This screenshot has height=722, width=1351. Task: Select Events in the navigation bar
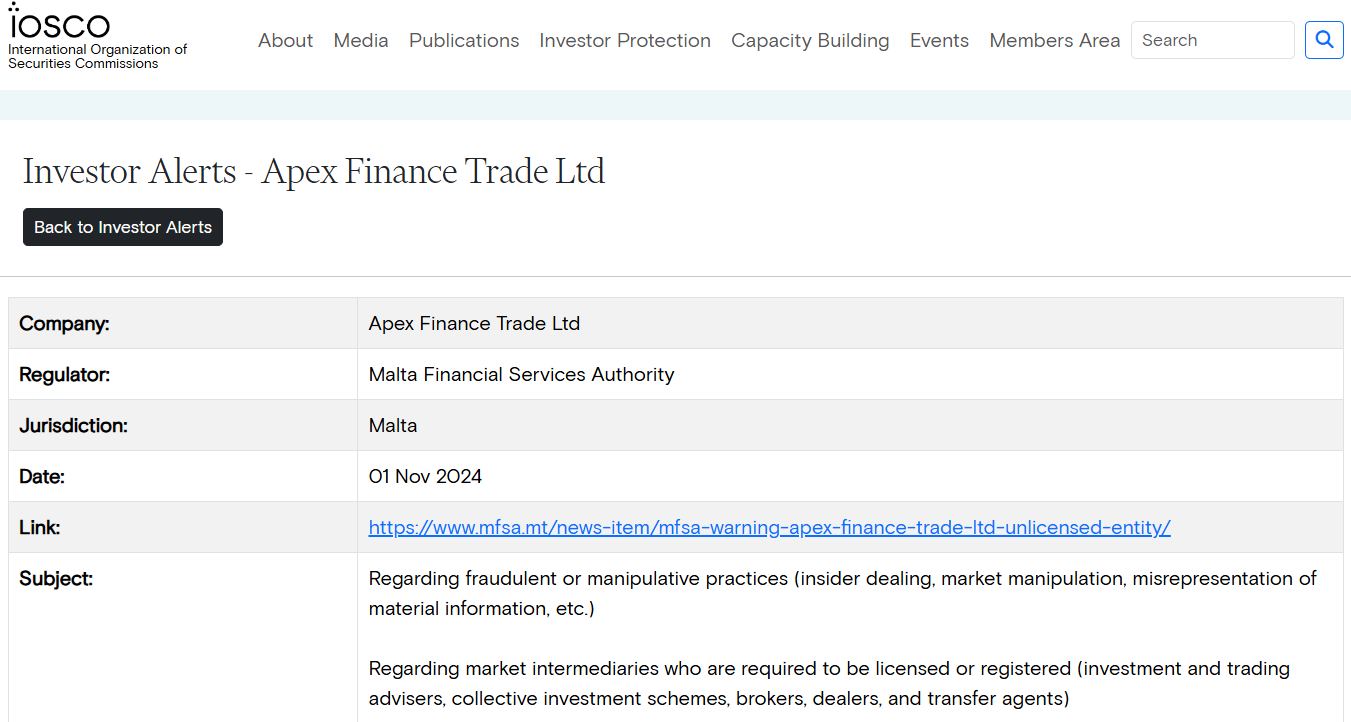[x=939, y=41]
